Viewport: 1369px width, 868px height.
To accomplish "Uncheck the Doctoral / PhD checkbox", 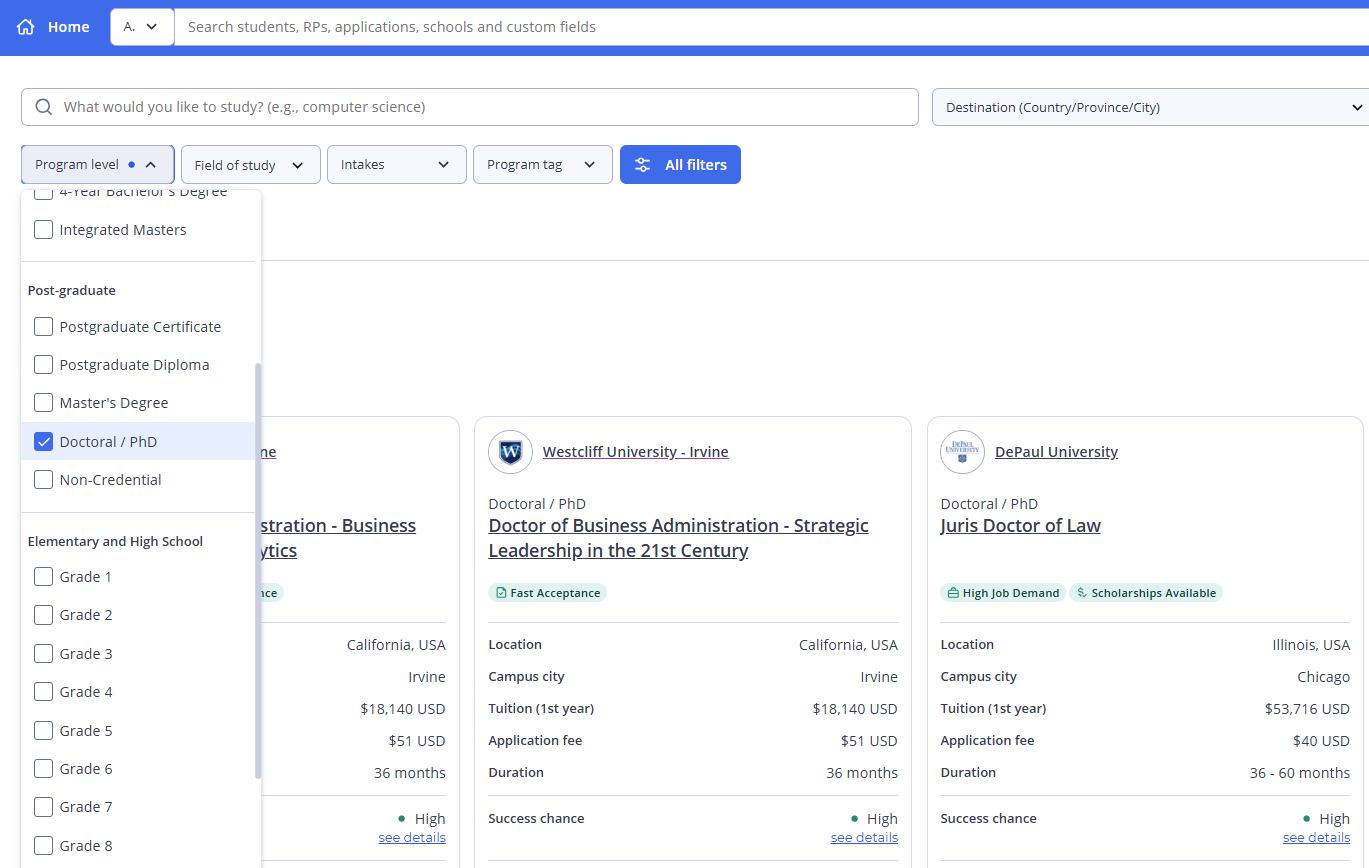I will (x=44, y=442).
